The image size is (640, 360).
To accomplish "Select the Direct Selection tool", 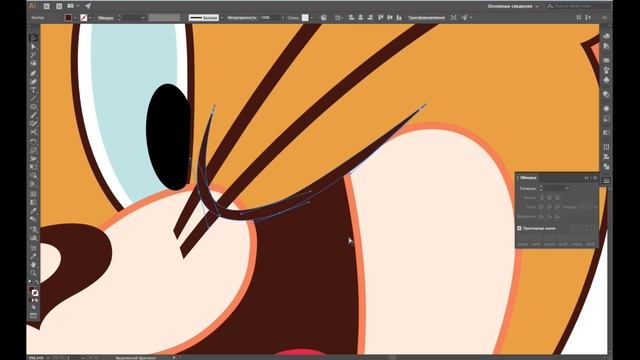I will click(x=33, y=47).
